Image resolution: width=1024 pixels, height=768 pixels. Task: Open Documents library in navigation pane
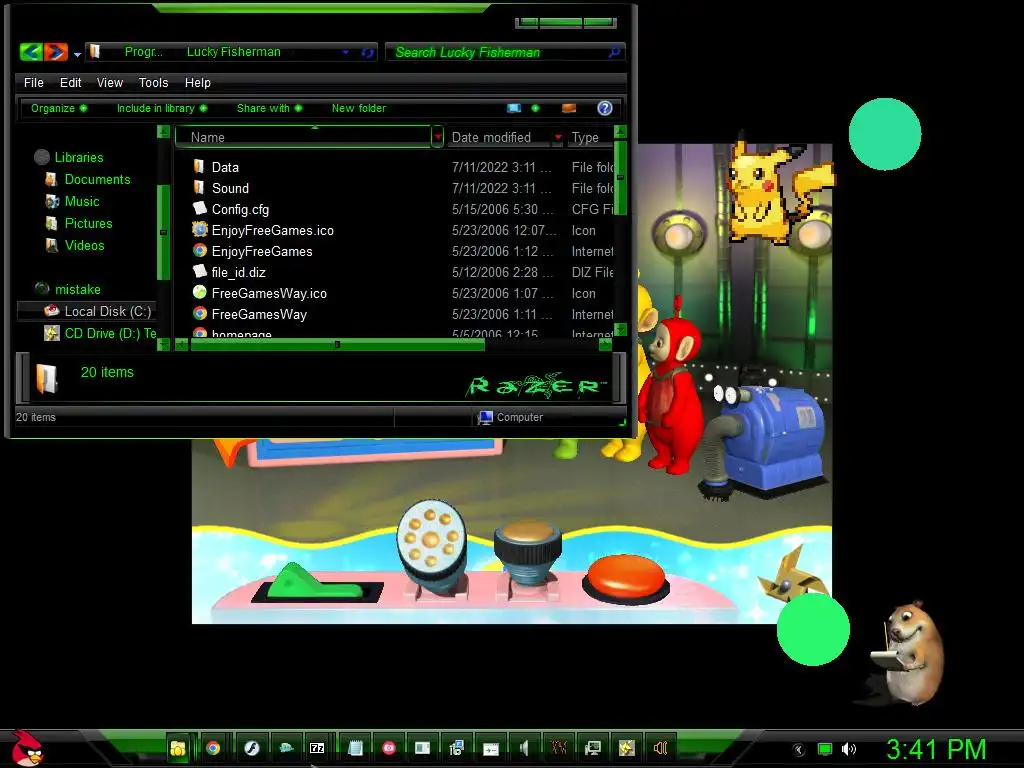pos(97,179)
